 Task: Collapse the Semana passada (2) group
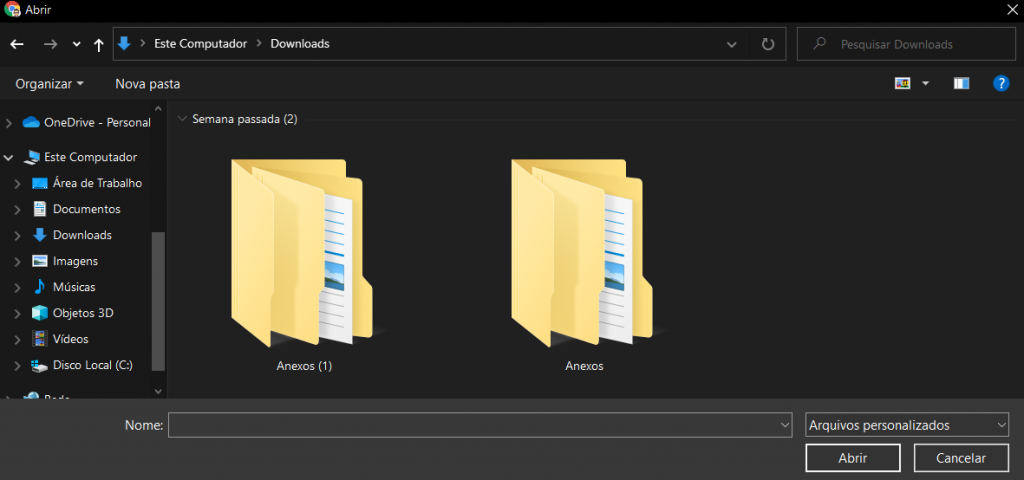tap(182, 120)
